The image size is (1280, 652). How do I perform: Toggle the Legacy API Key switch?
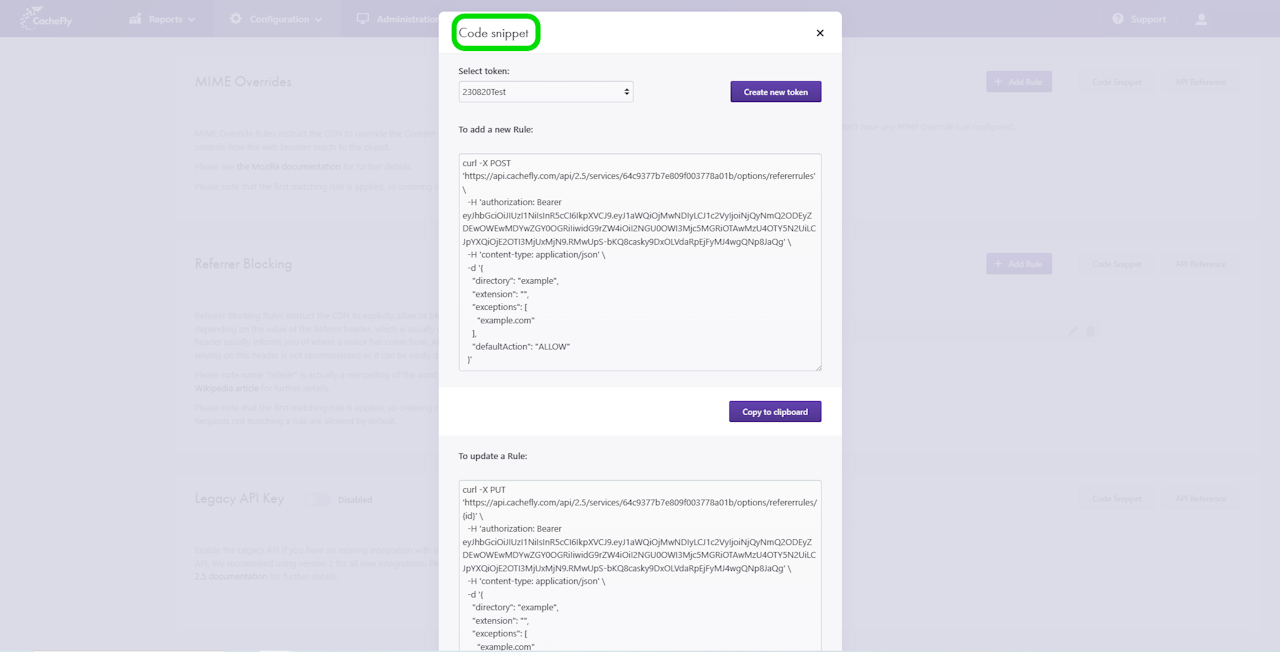tap(318, 500)
